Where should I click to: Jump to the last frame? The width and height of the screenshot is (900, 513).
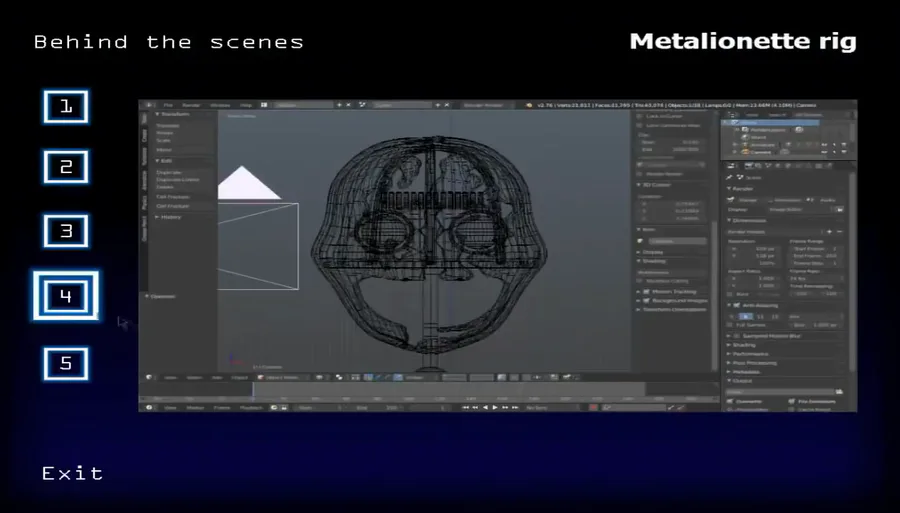(515, 407)
